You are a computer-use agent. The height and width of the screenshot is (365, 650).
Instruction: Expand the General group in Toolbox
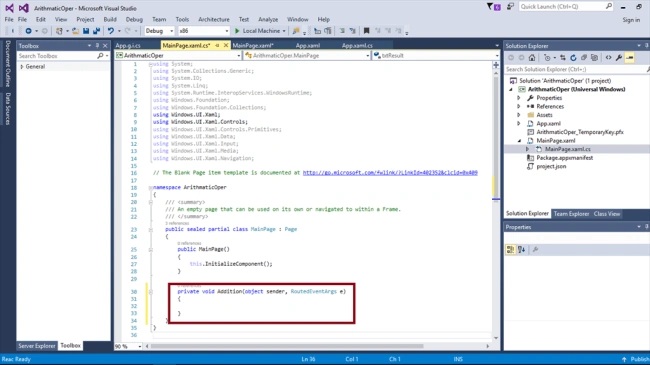click(x=22, y=66)
